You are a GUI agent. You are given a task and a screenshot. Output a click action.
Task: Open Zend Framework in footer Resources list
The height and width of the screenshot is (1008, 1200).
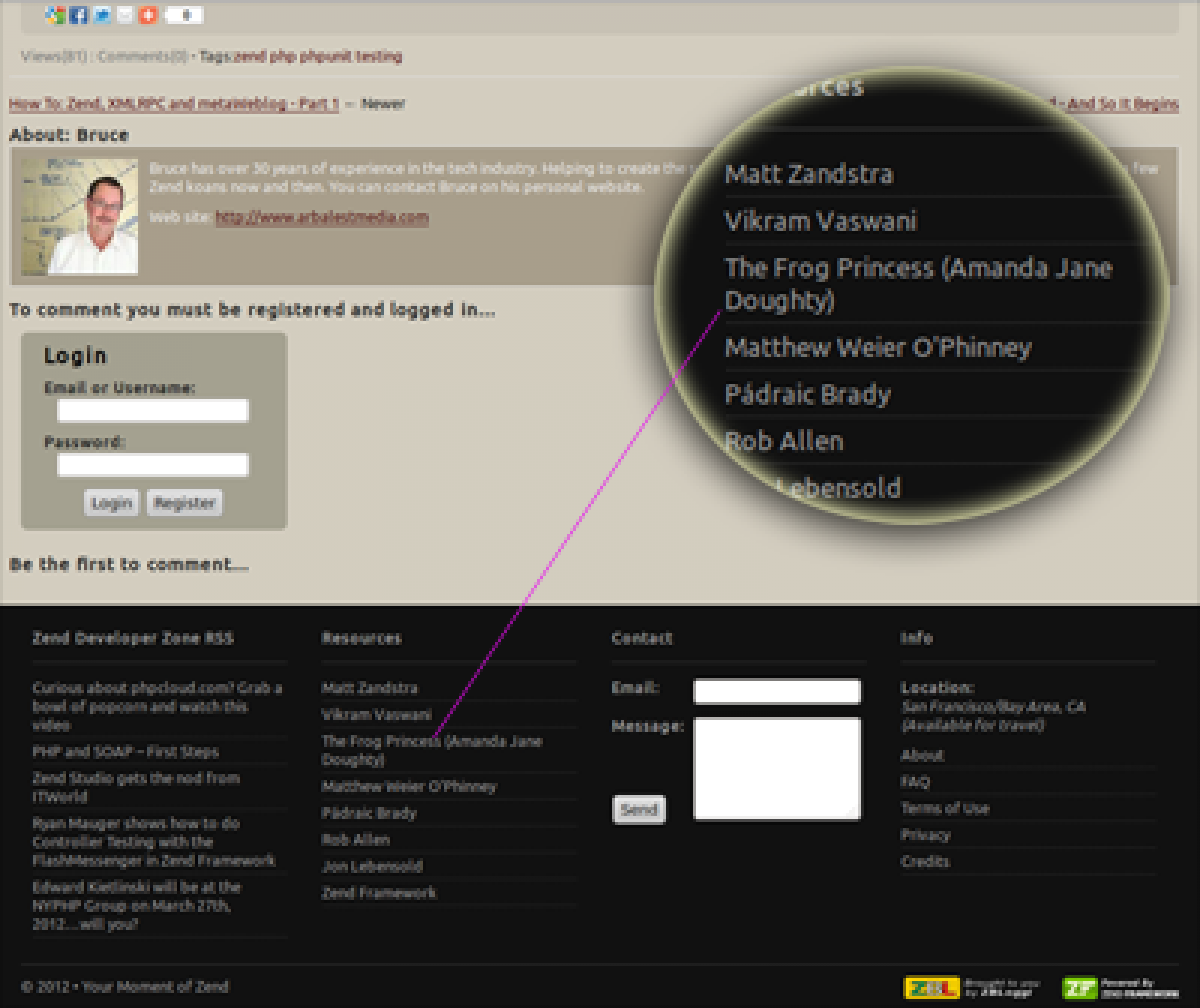pos(379,893)
